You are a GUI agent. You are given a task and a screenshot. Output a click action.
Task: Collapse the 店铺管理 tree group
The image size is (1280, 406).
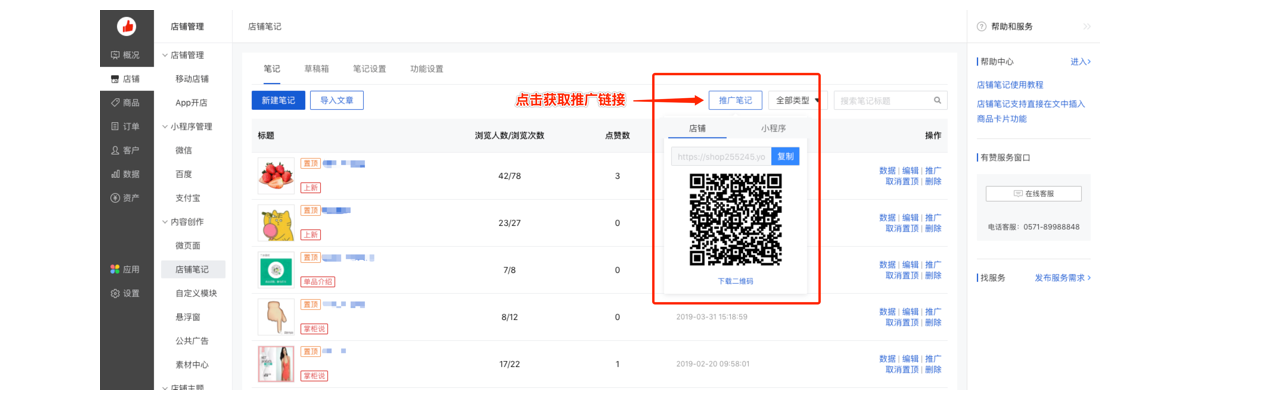pos(165,55)
